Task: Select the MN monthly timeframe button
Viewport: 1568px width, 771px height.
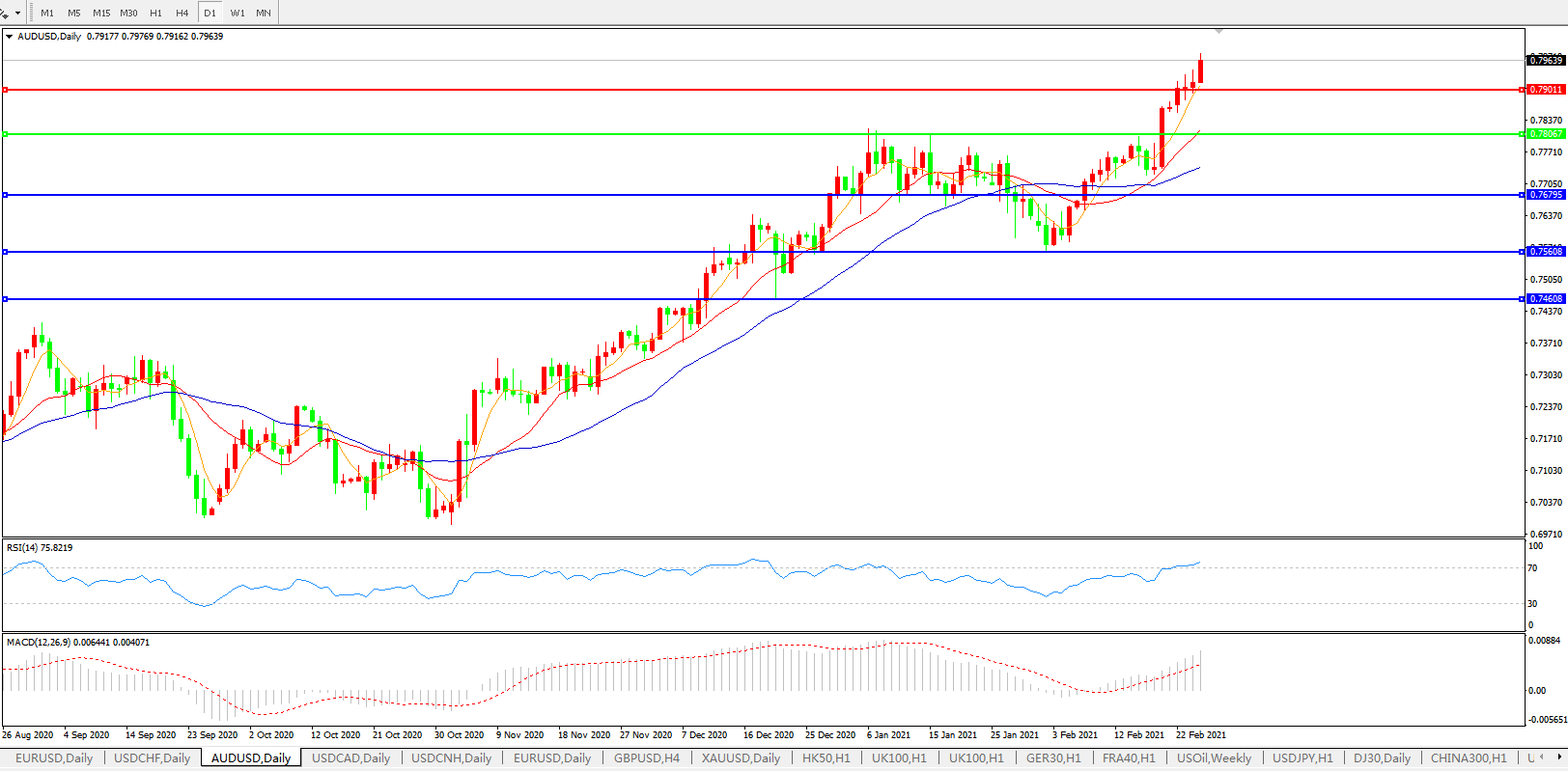Action: tap(264, 14)
